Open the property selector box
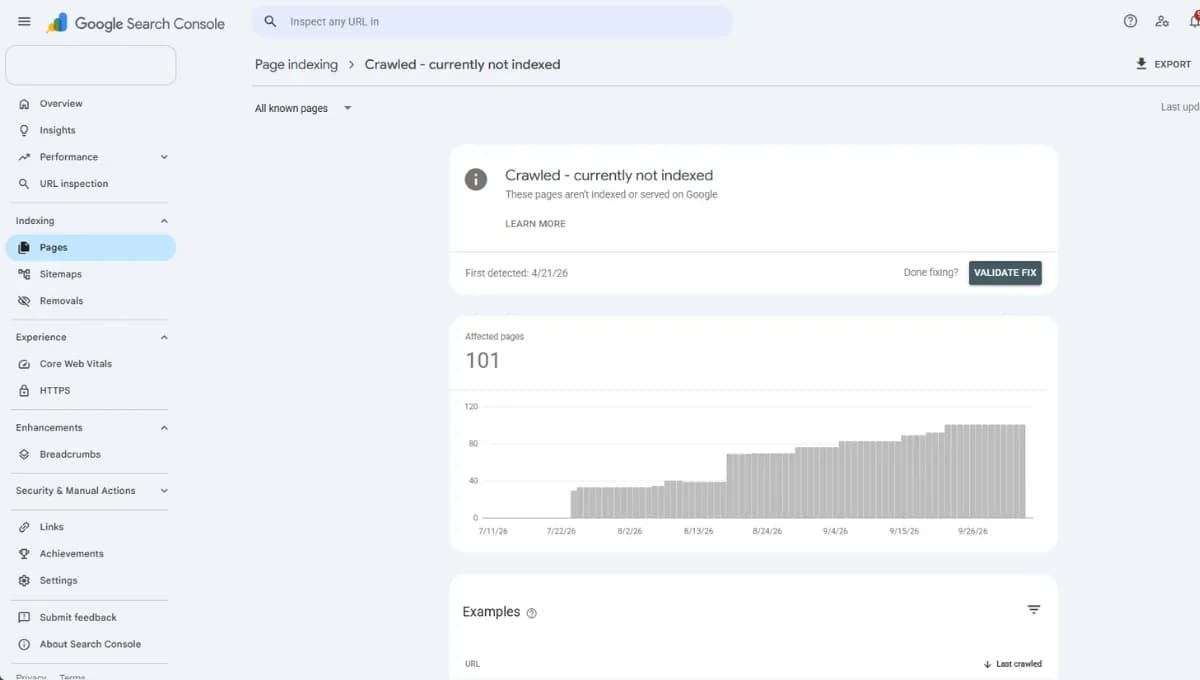 point(91,65)
